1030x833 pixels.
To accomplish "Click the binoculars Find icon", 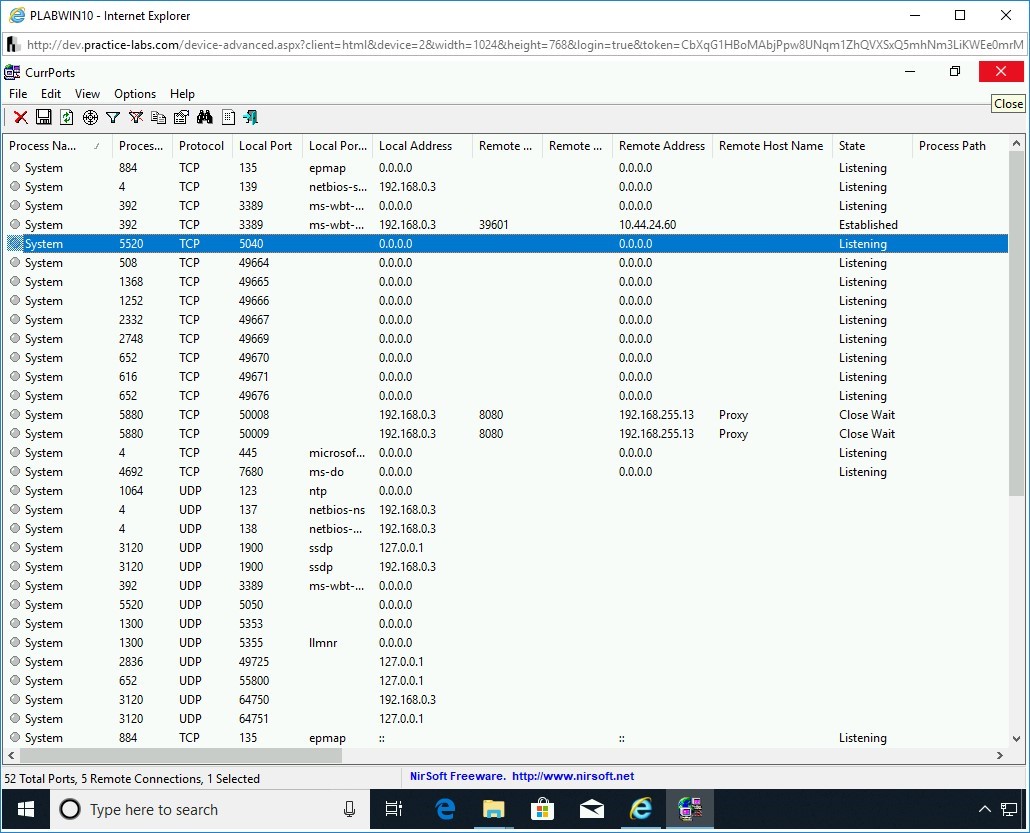I will coord(205,118).
